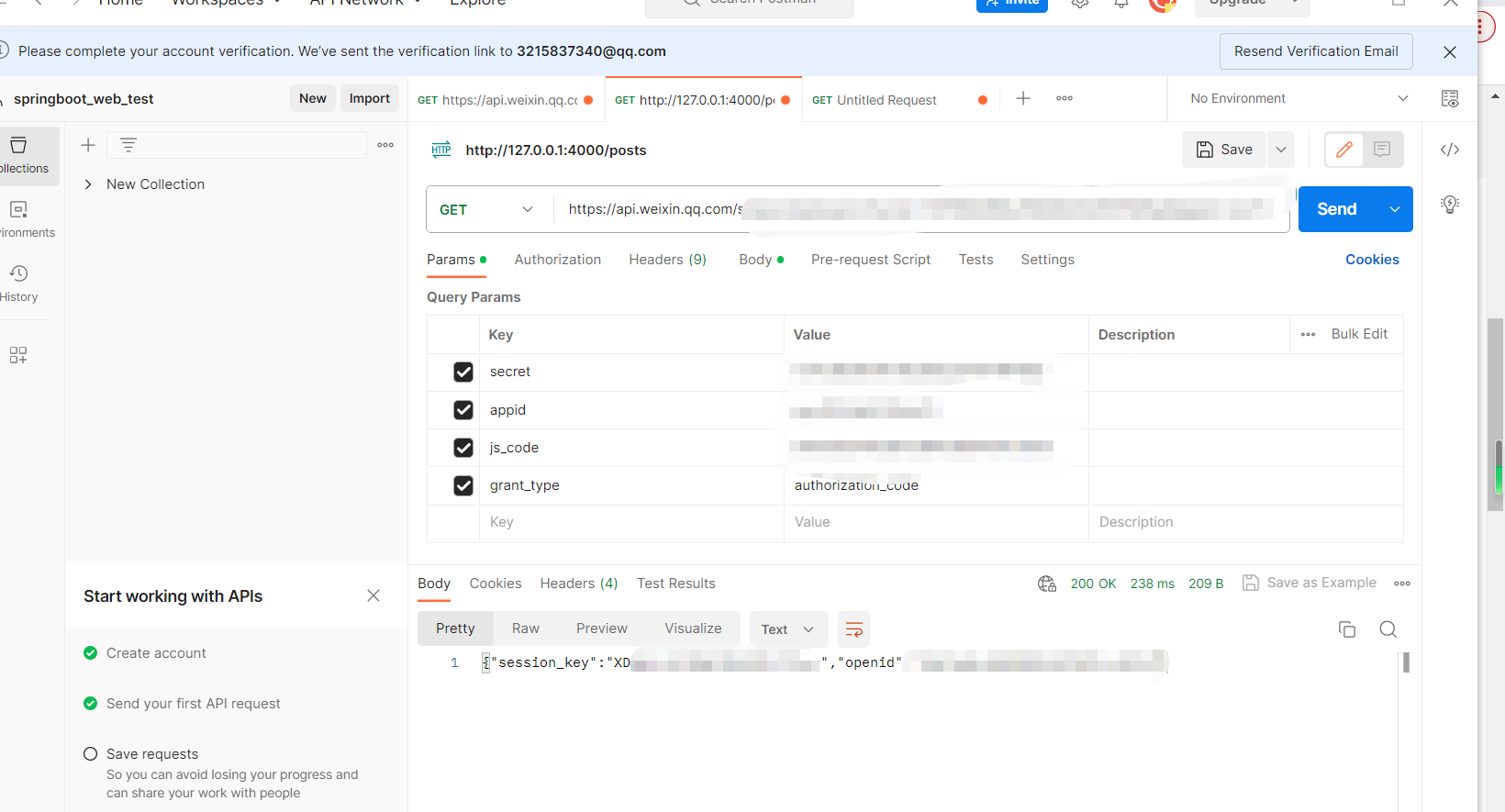Uncheck the js_code parameter checkbox
This screenshot has width=1505, height=812.
[463, 448]
